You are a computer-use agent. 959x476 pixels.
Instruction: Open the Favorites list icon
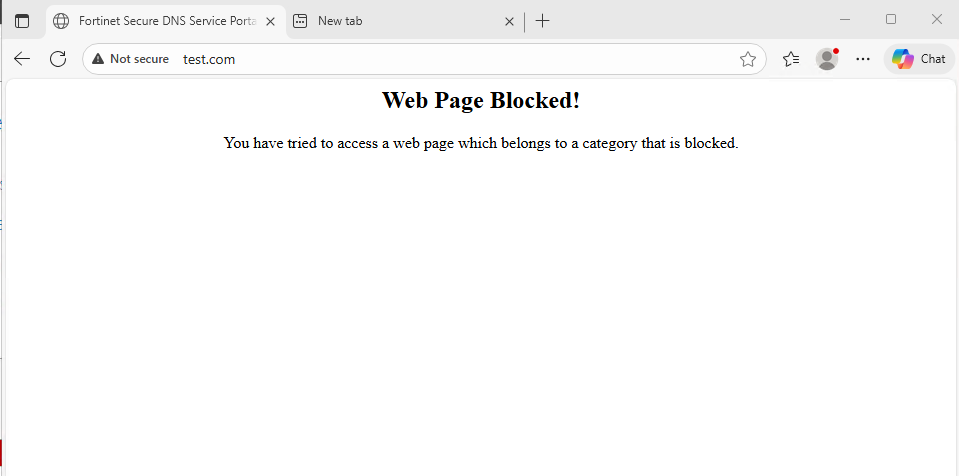pos(791,59)
